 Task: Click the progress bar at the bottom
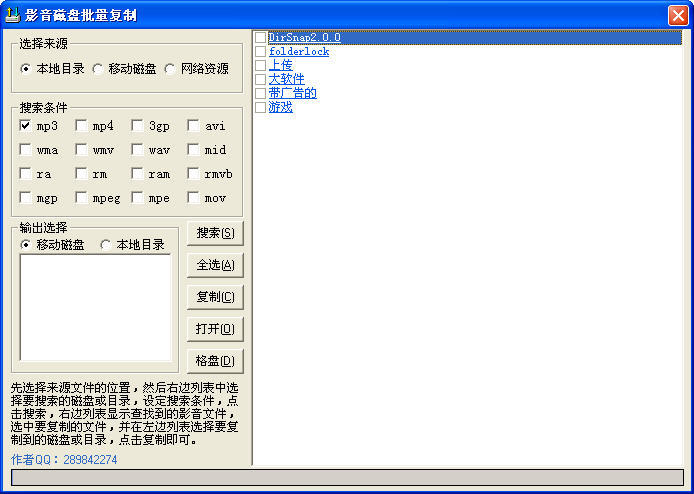[347, 478]
